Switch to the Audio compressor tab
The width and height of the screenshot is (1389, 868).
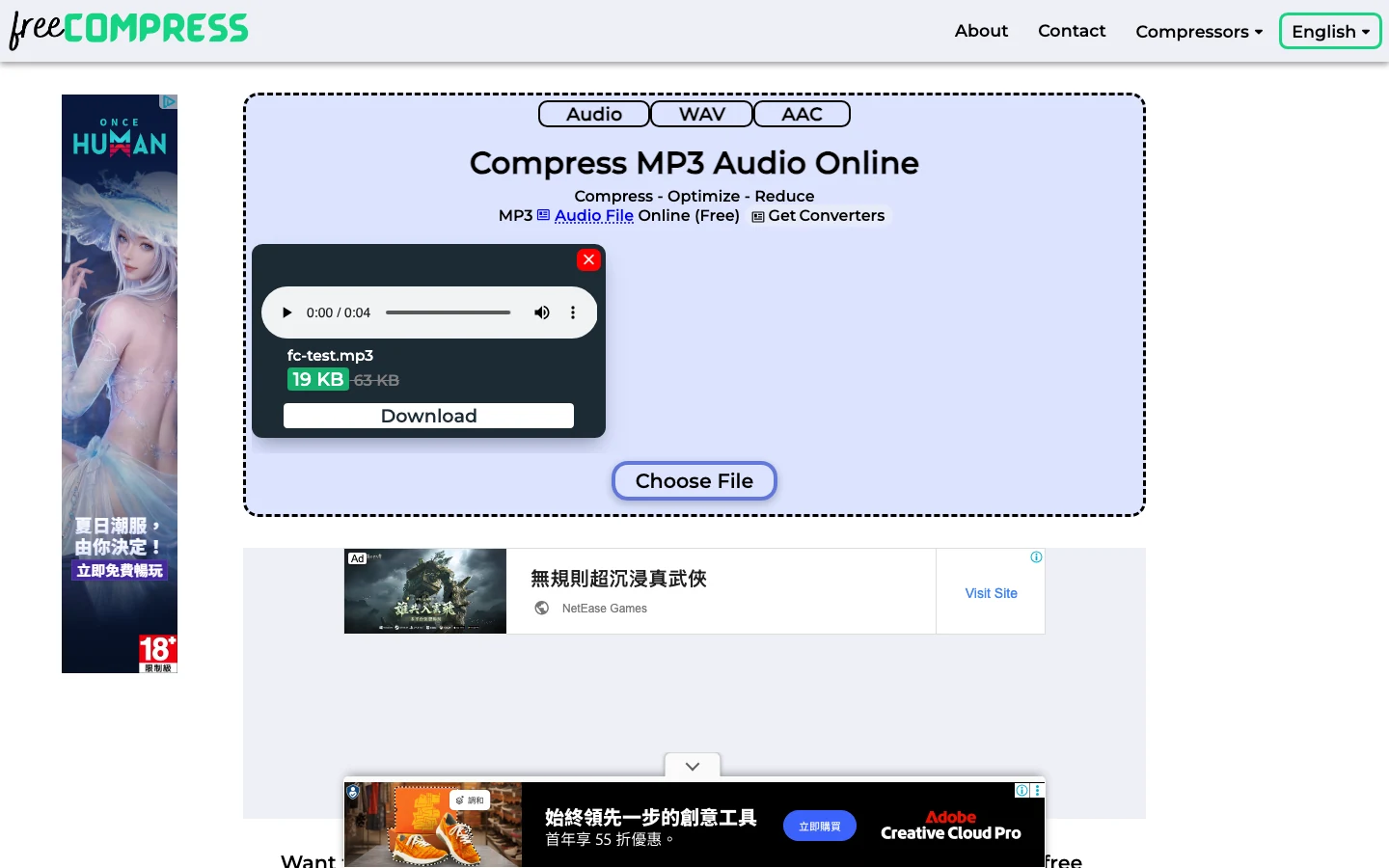(x=594, y=114)
